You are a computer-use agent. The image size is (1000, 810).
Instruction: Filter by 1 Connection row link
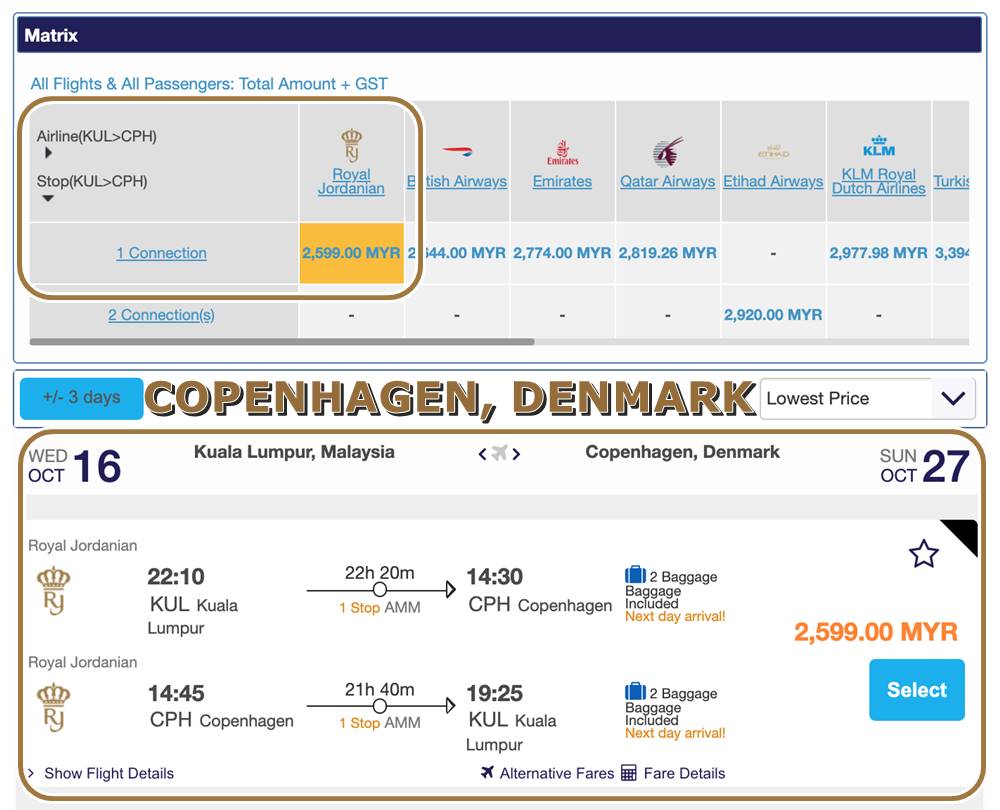[x=161, y=253]
